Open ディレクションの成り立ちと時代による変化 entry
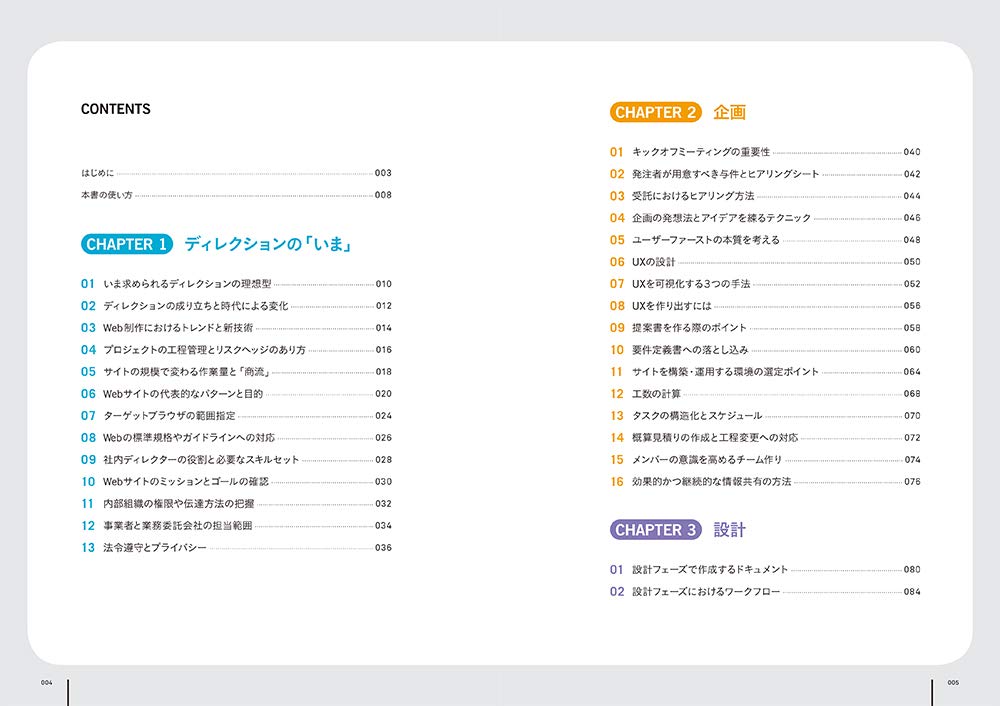The width and height of the screenshot is (1000, 706). click(x=236, y=305)
